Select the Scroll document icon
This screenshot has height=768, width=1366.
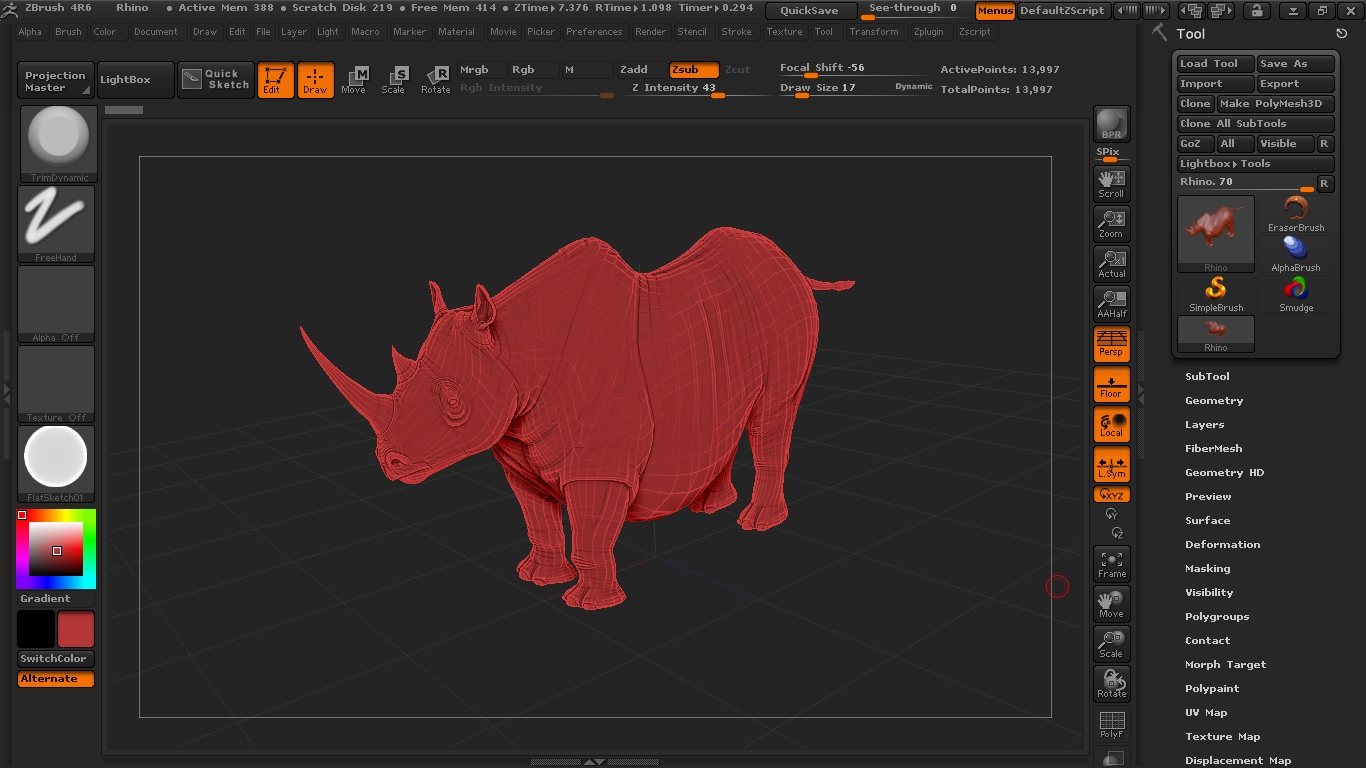[x=1111, y=183]
